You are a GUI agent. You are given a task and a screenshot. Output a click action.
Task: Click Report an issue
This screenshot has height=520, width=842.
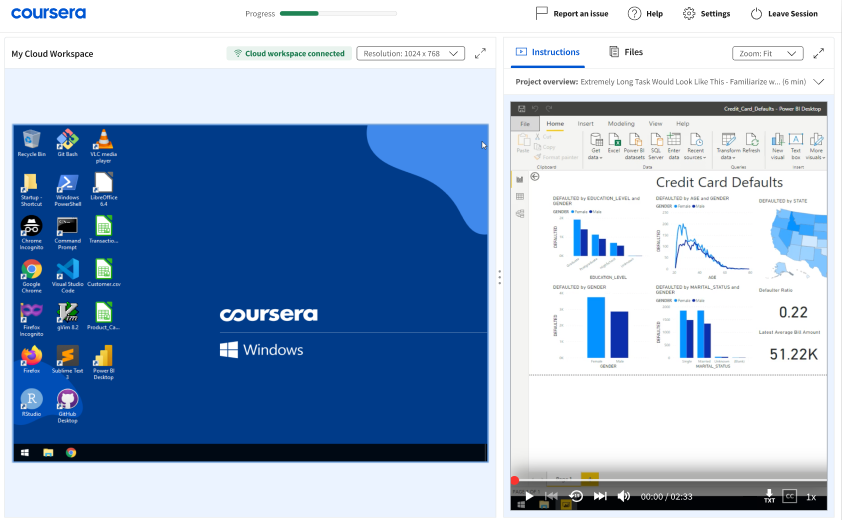(572, 14)
